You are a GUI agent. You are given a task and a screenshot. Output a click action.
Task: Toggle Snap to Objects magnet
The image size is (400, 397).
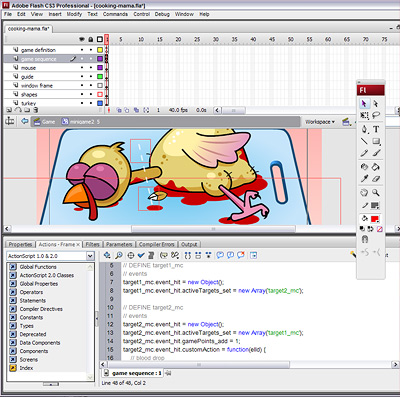click(365, 239)
